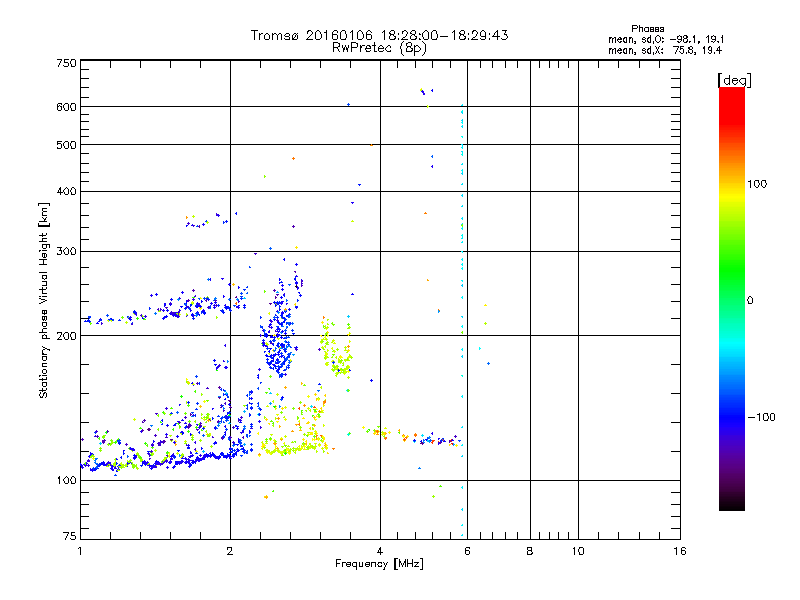The image size is (800, 600).
Task: Click the colorbar label "0"
Action: [750, 301]
